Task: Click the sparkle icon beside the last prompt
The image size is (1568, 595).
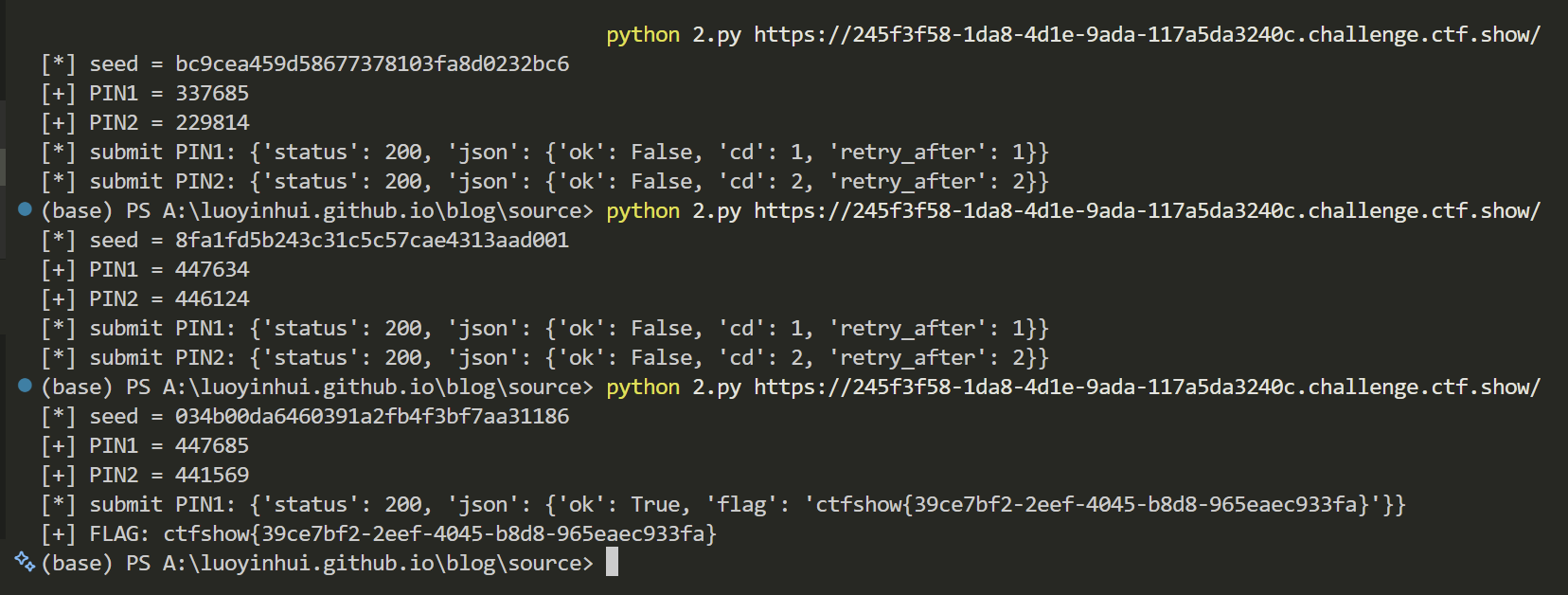Action: click(25, 562)
